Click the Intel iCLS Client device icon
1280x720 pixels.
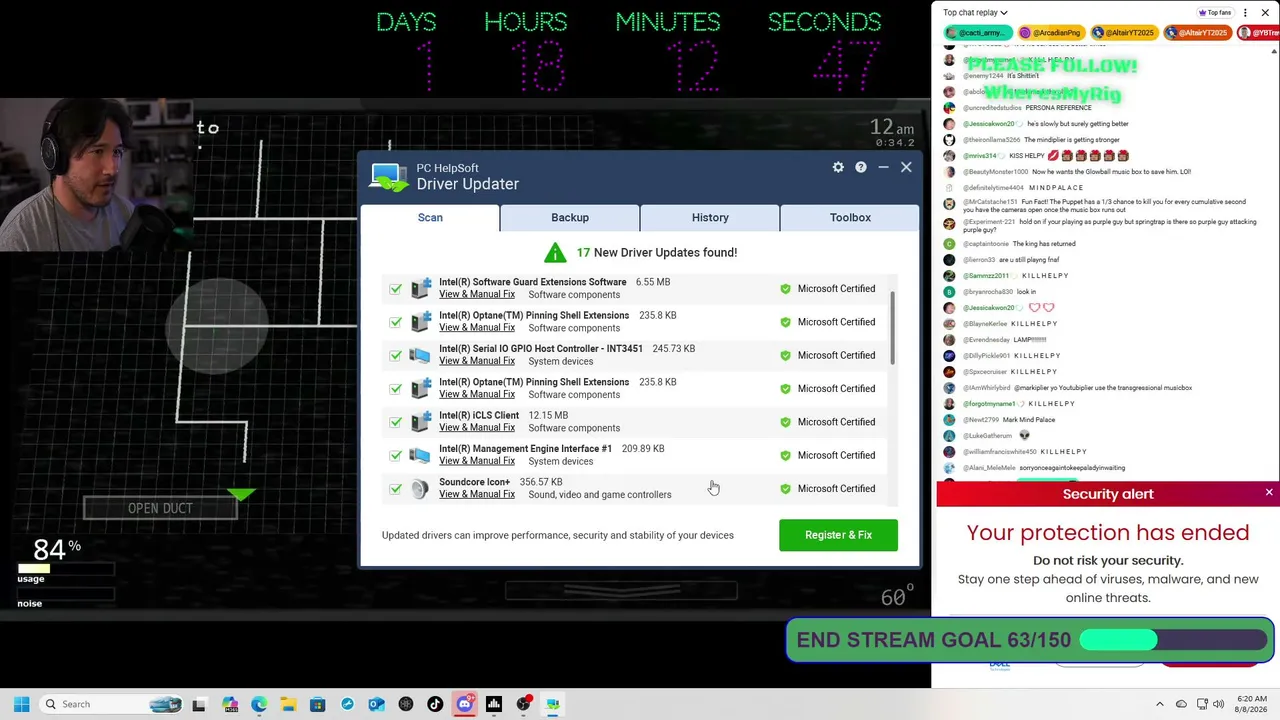pos(420,422)
